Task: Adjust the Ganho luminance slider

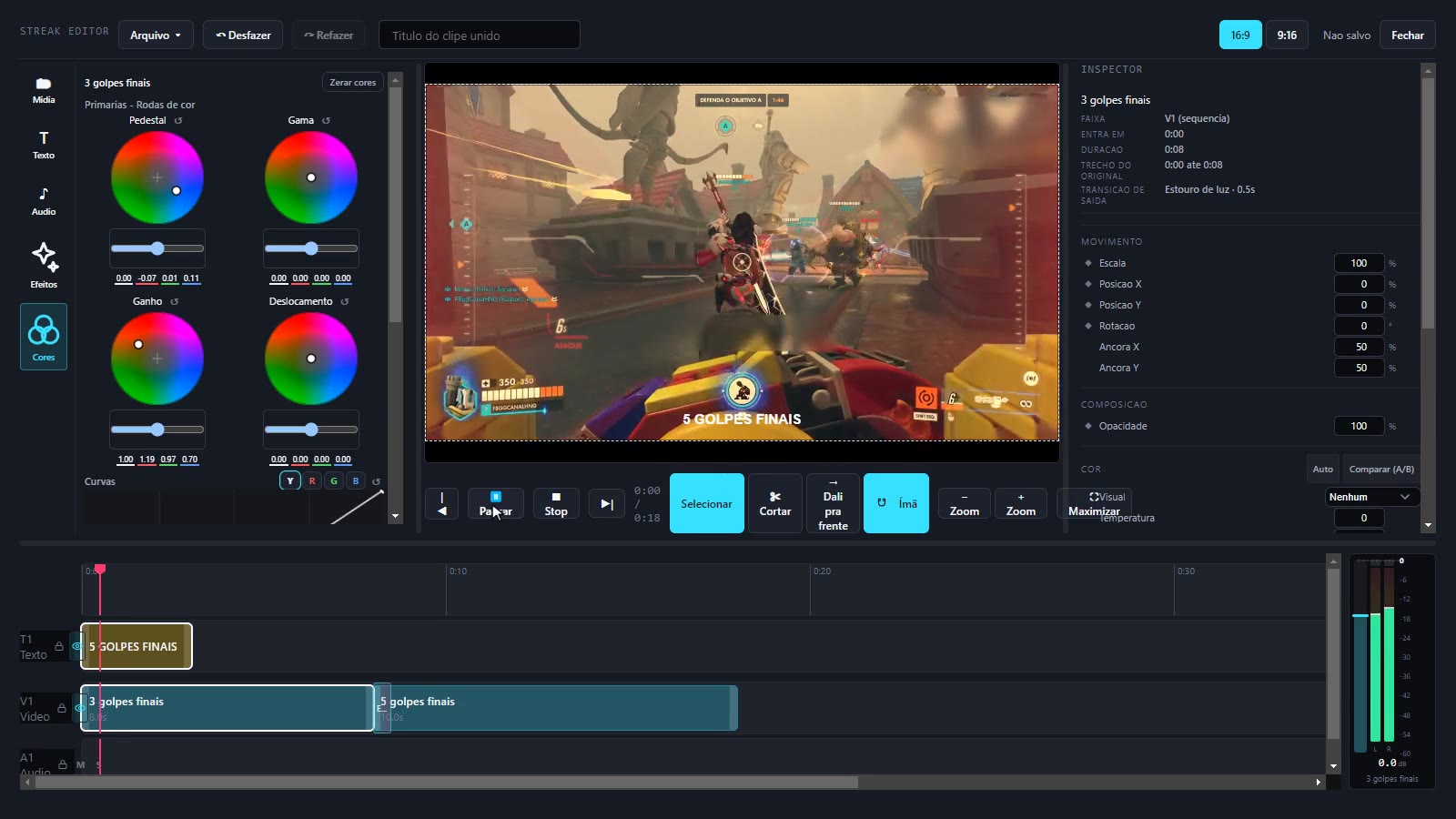Action: pos(157,430)
